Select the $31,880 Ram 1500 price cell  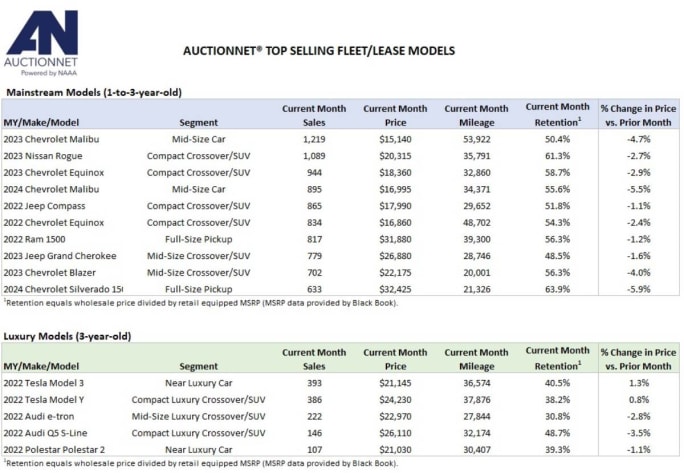point(395,239)
